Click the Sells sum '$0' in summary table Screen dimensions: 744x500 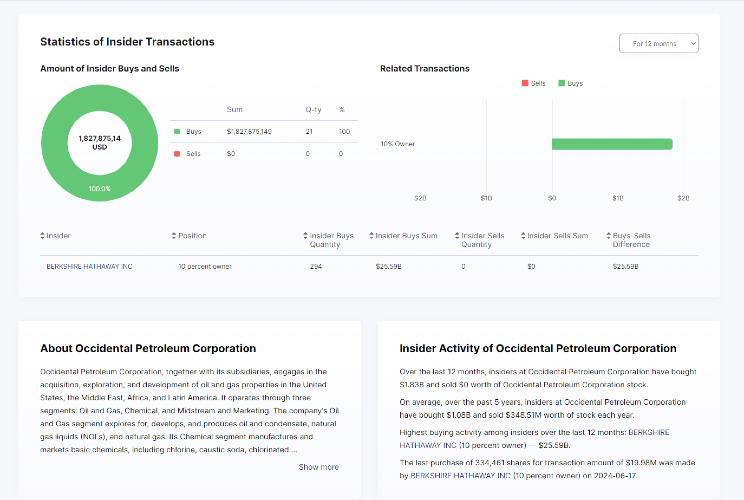click(231, 154)
